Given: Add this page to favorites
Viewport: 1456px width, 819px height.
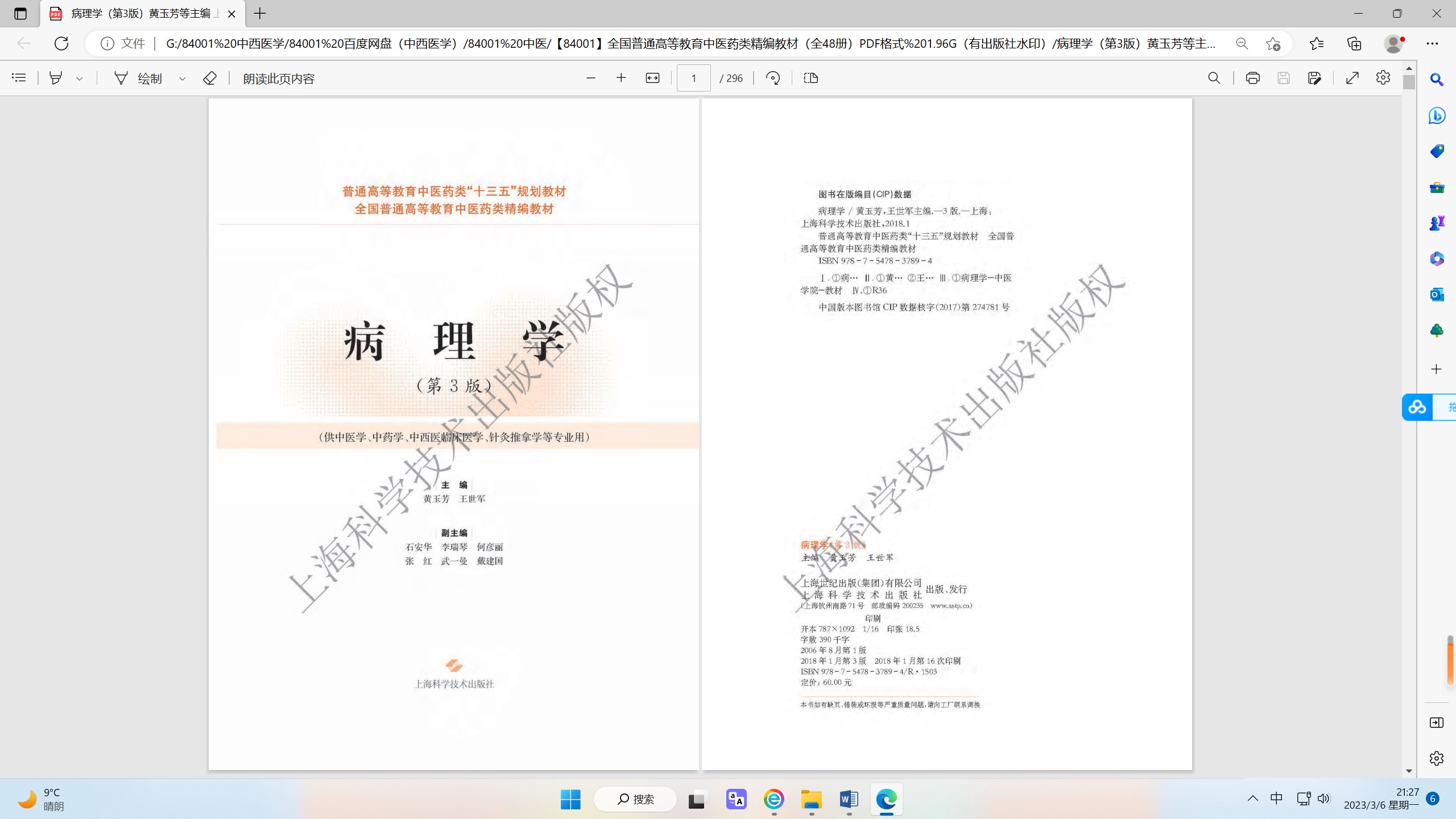Looking at the screenshot, I should click(1273, 44).
